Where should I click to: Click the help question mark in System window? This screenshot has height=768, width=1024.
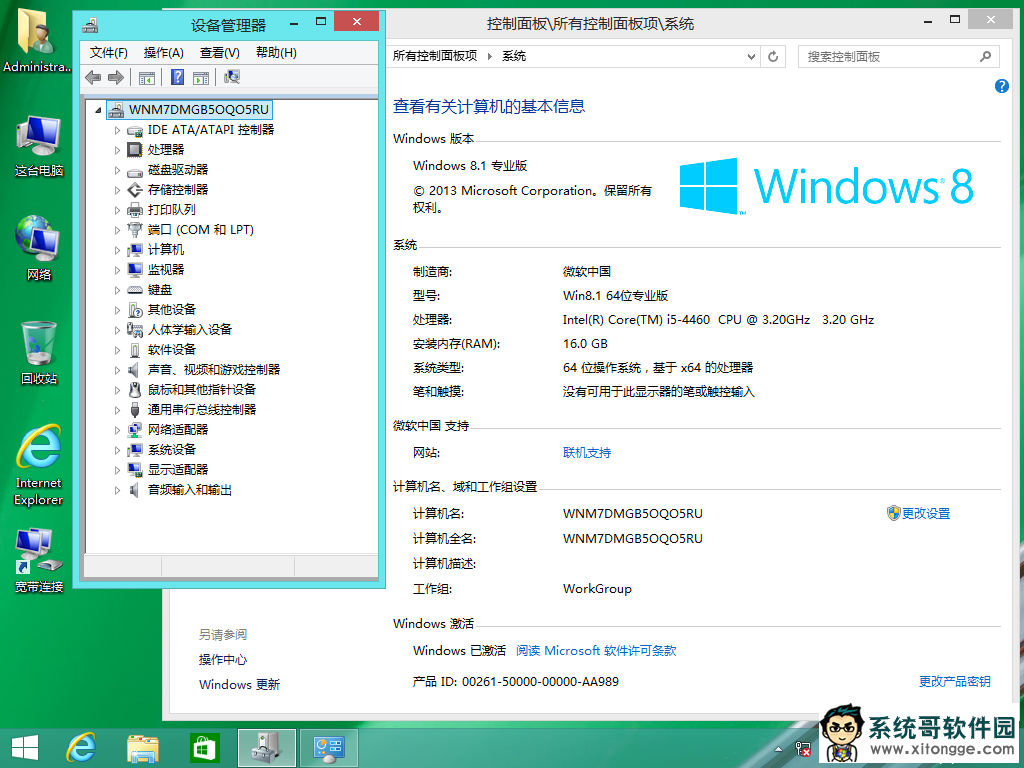click(1001, 86)
